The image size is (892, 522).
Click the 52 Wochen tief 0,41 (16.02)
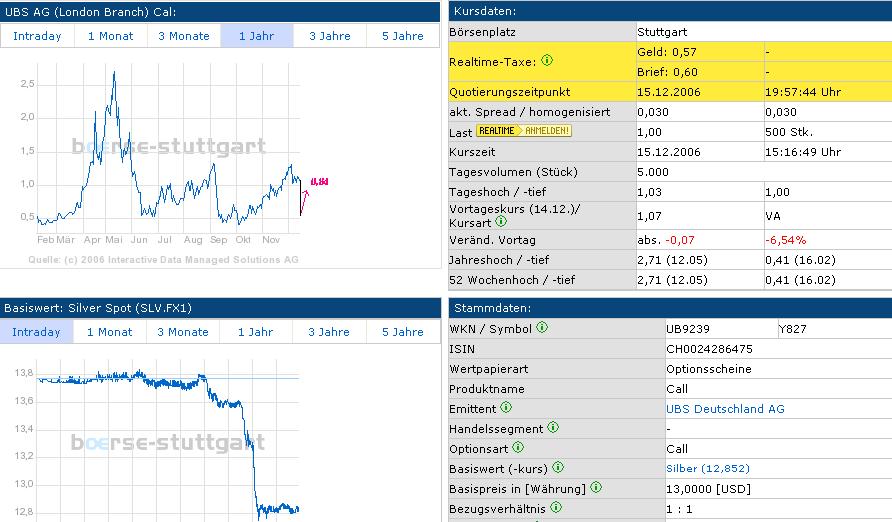800,280
